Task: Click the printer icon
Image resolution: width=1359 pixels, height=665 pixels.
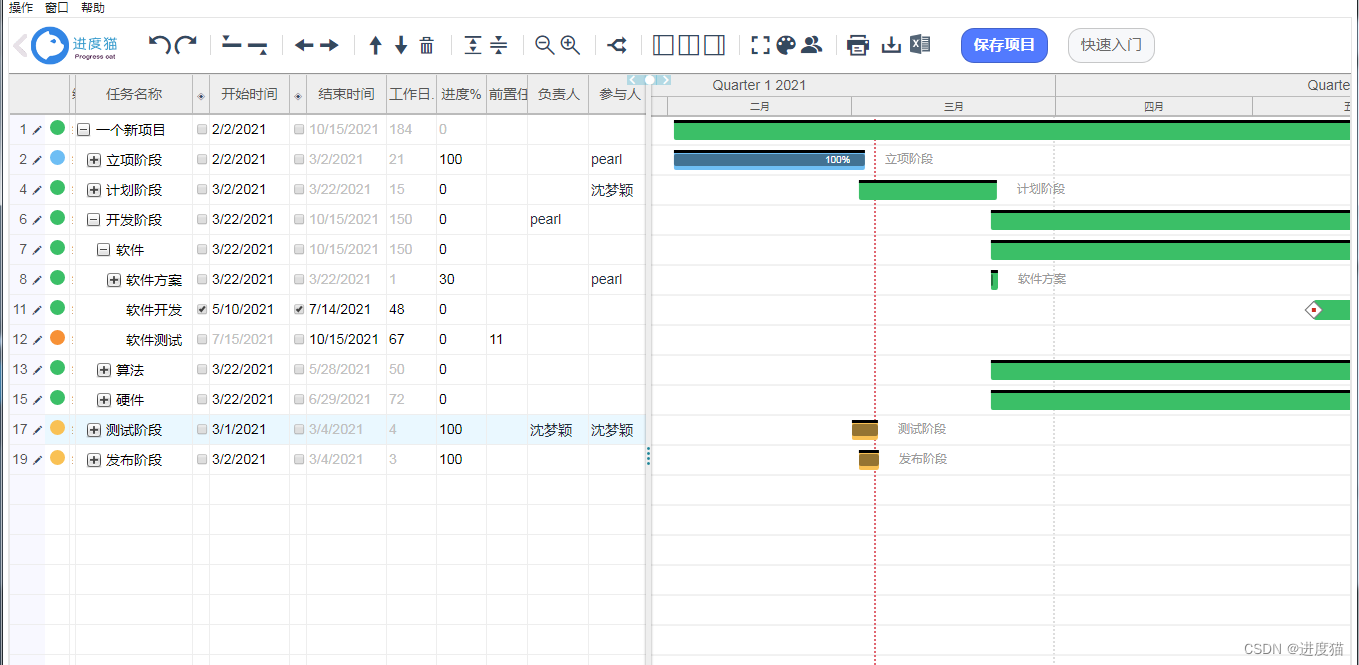Action: pyautogui.click(x=858, y=45)
